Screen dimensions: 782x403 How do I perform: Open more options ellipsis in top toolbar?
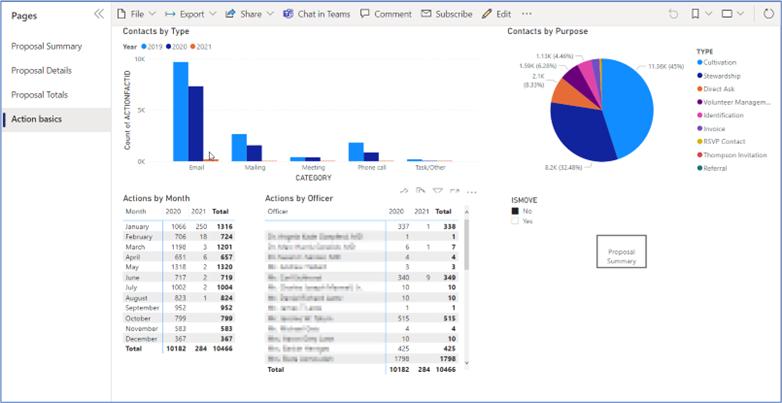527,14
